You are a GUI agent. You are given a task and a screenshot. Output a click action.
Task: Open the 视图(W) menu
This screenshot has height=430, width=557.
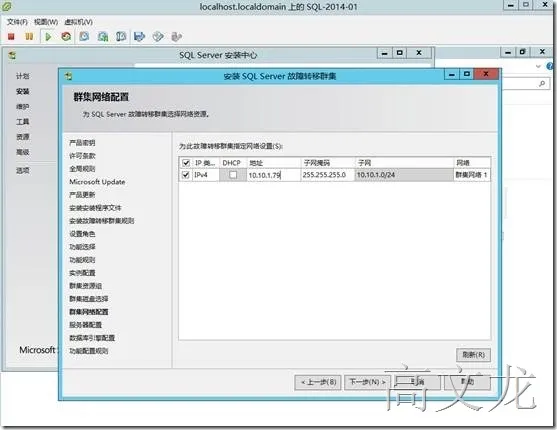(x=46, y=22)
